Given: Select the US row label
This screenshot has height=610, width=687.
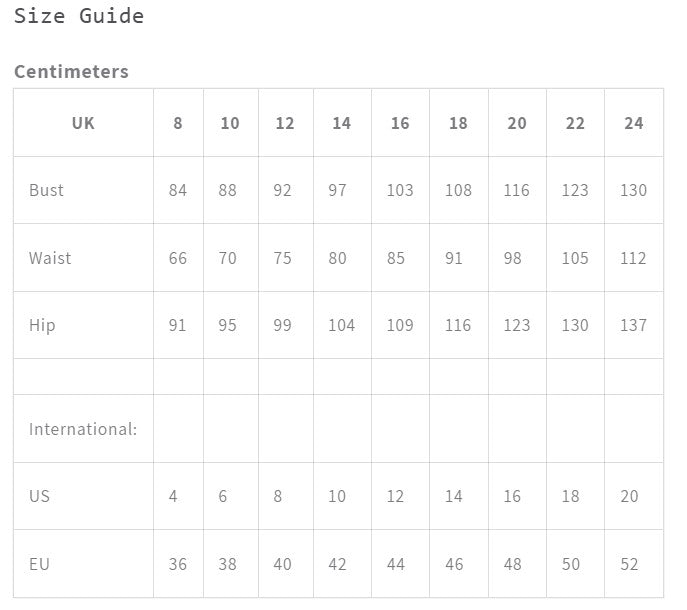Looking at the screenshot, I should click(x=39, y=496).
